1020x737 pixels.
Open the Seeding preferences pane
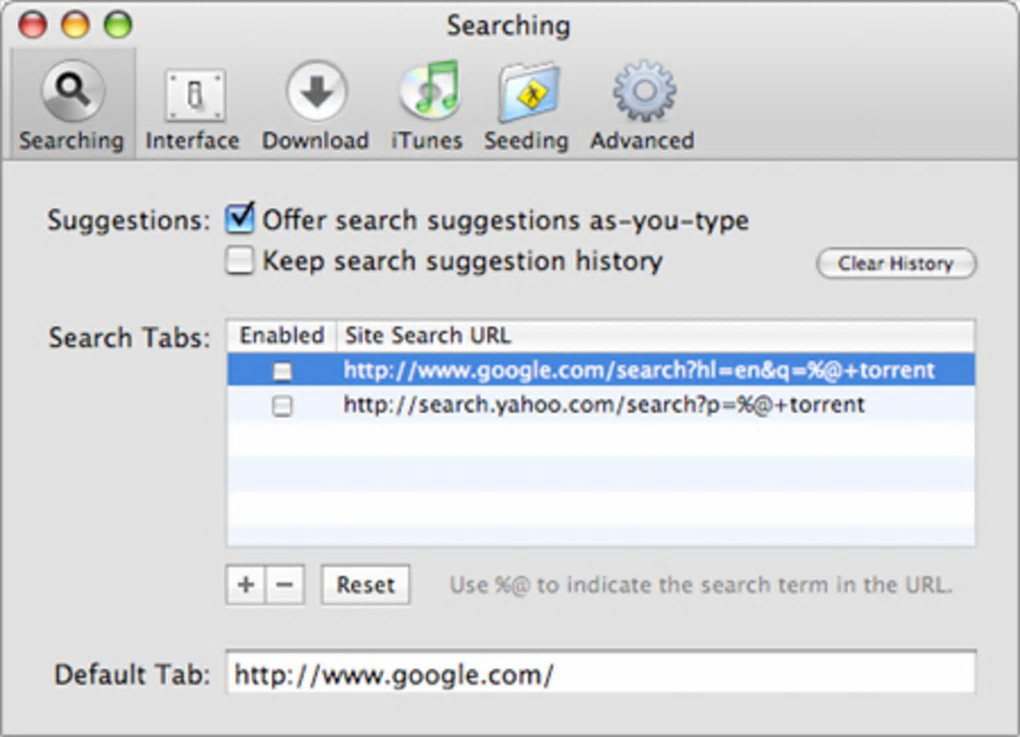(x=526, y=105)
